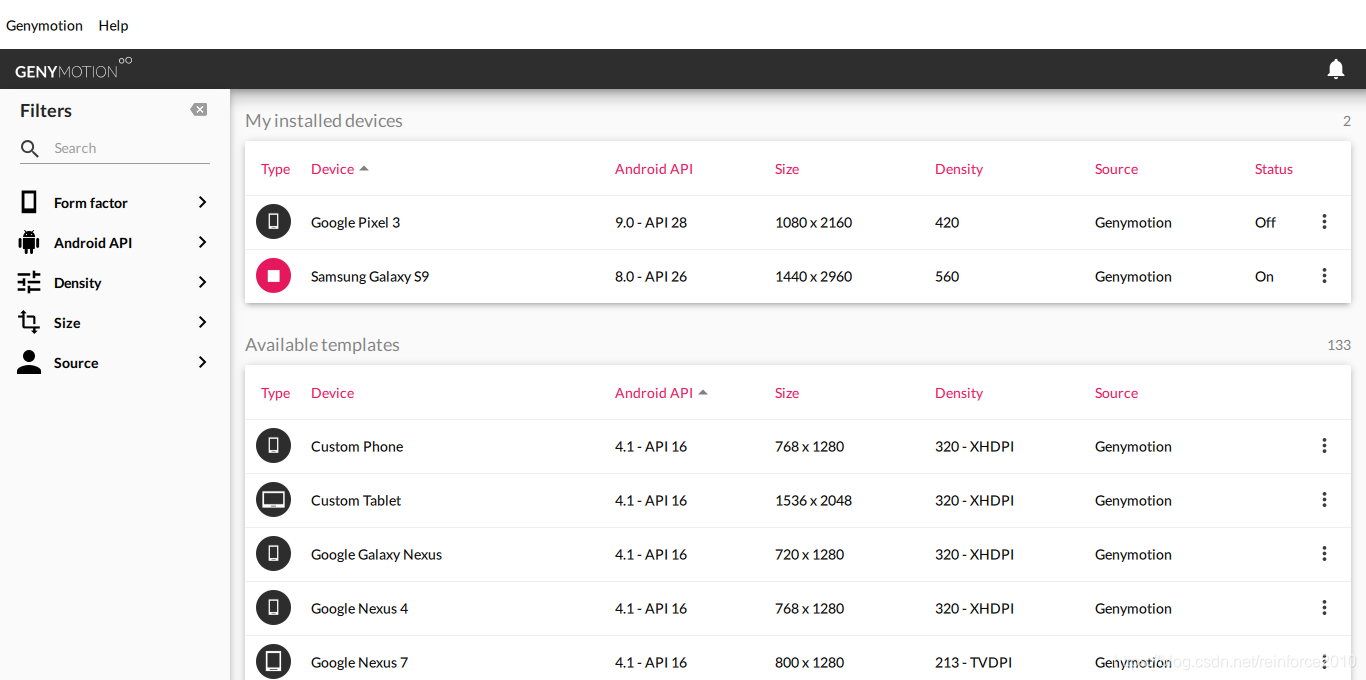
Task: Sort templates by Size column
Action: coord(787,393)
